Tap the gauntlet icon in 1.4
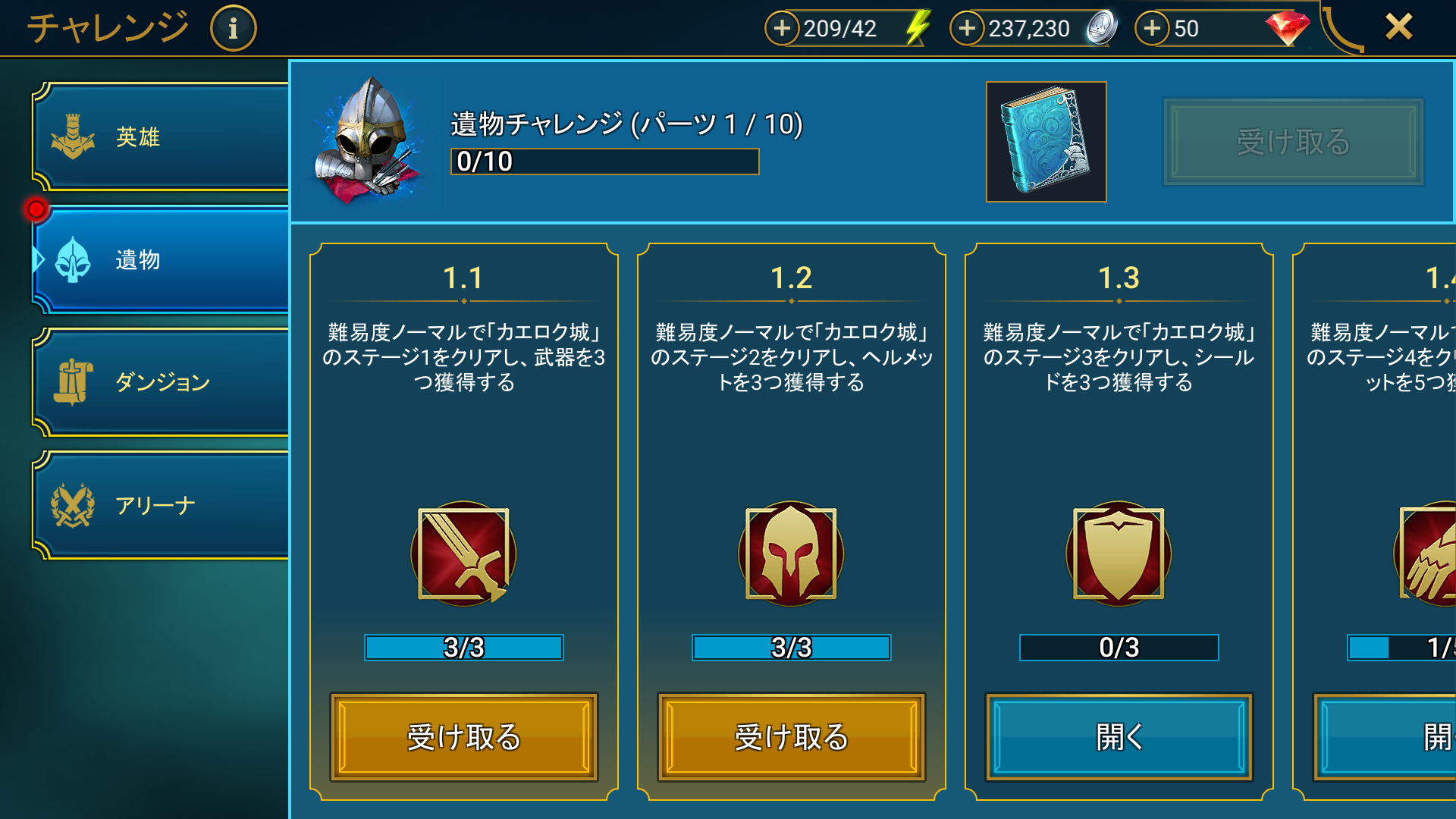 (x=1426, y=554)
